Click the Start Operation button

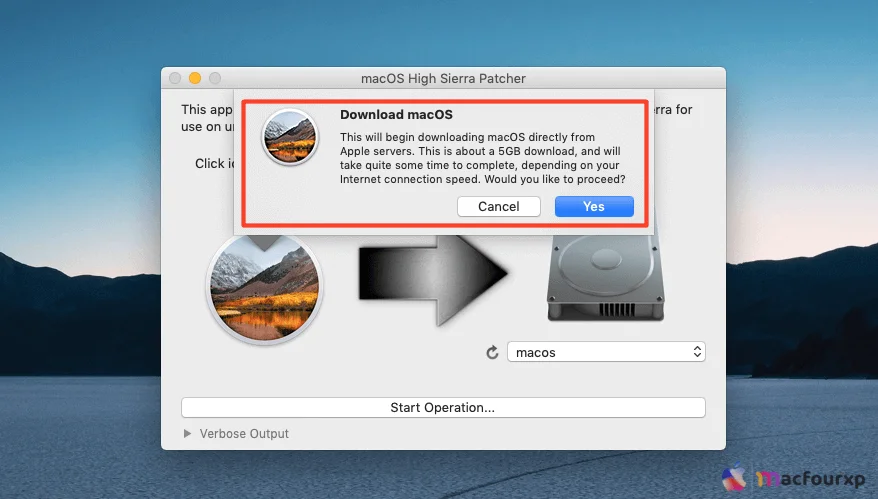[x=443, y=407]
